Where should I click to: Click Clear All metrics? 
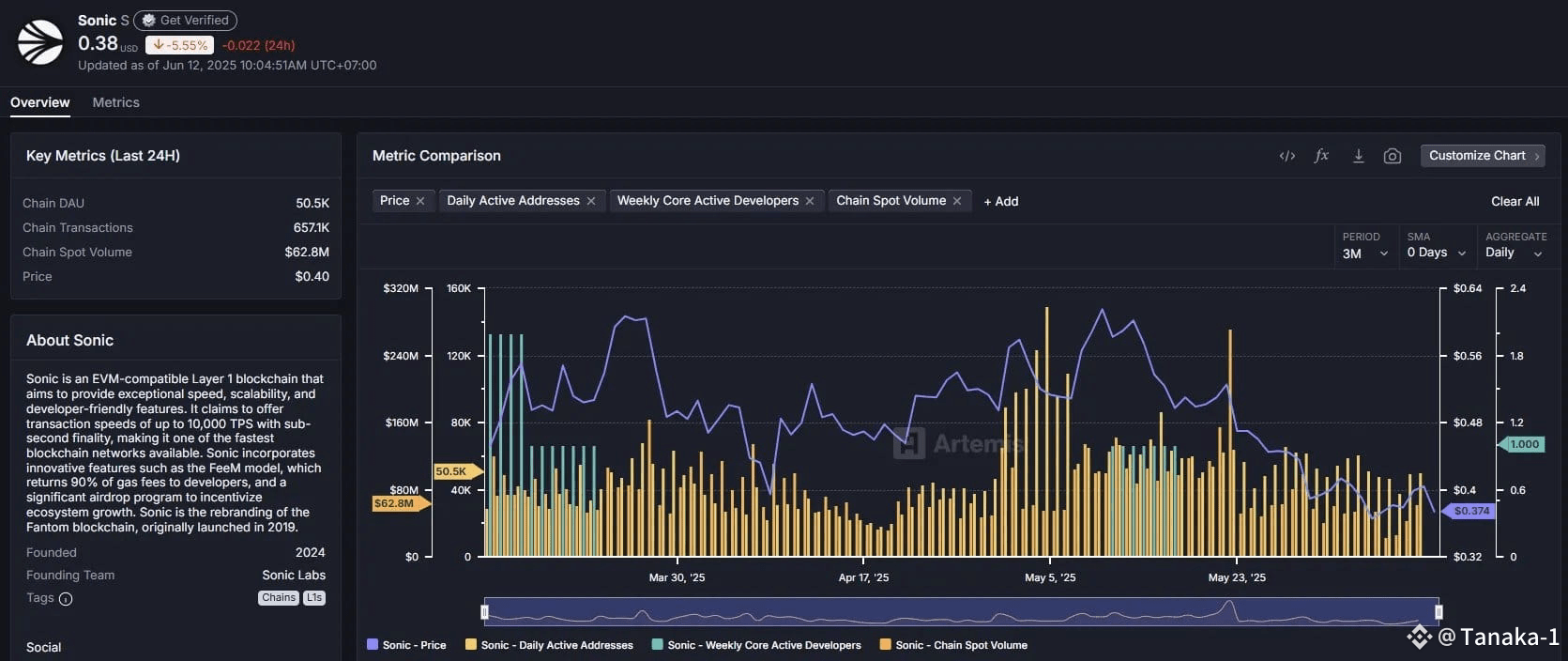pos(1515,201)
